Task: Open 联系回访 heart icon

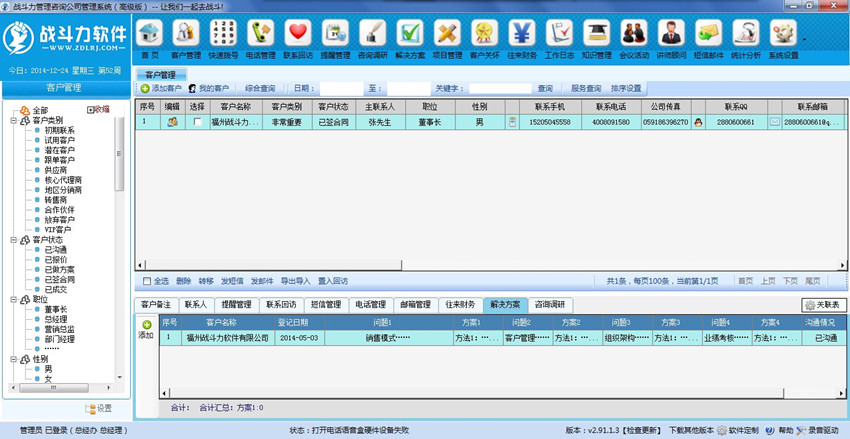Action: click(x=298, y=33)
